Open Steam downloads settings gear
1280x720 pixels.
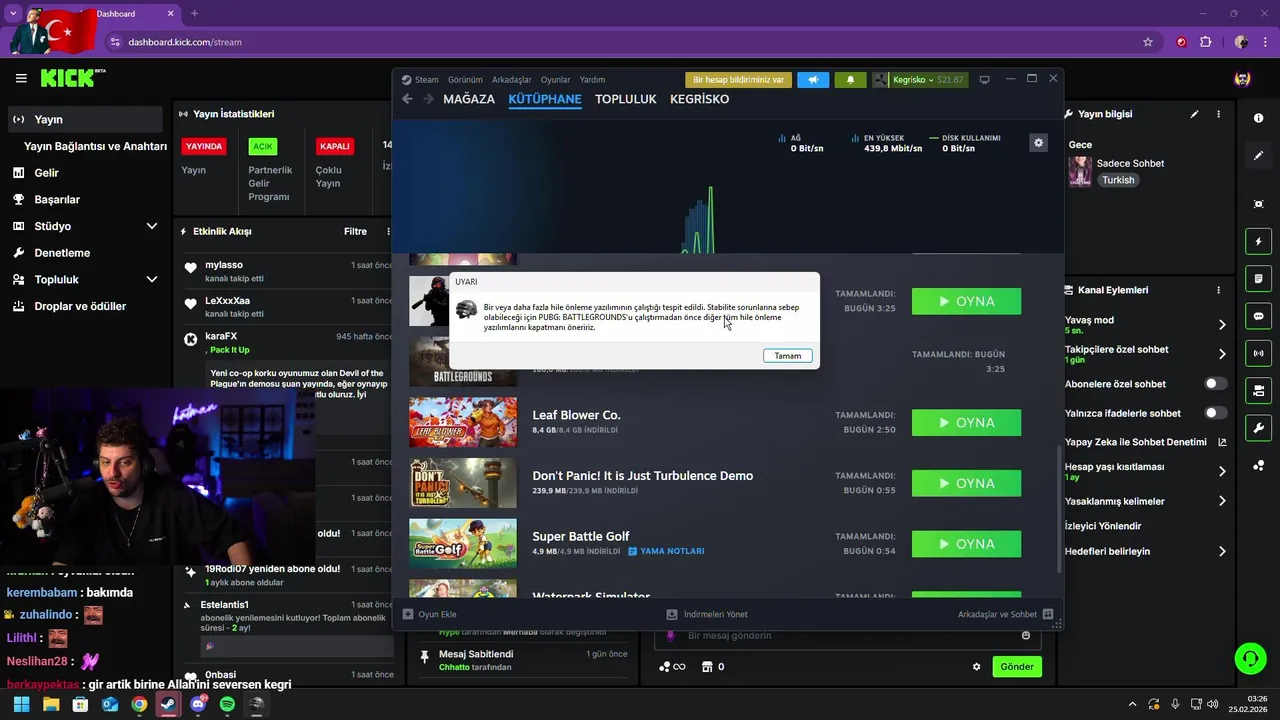[x=1038, y=143]
